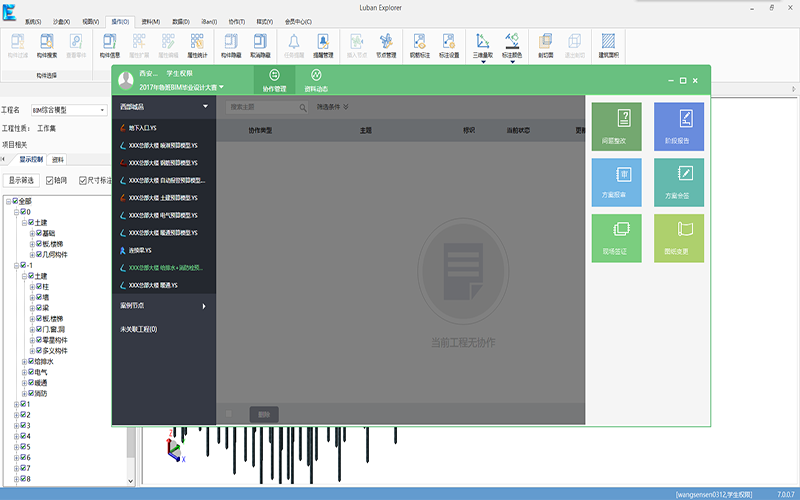Expand floor 1 tree node

pyautogui.click(x=16, y=404)
